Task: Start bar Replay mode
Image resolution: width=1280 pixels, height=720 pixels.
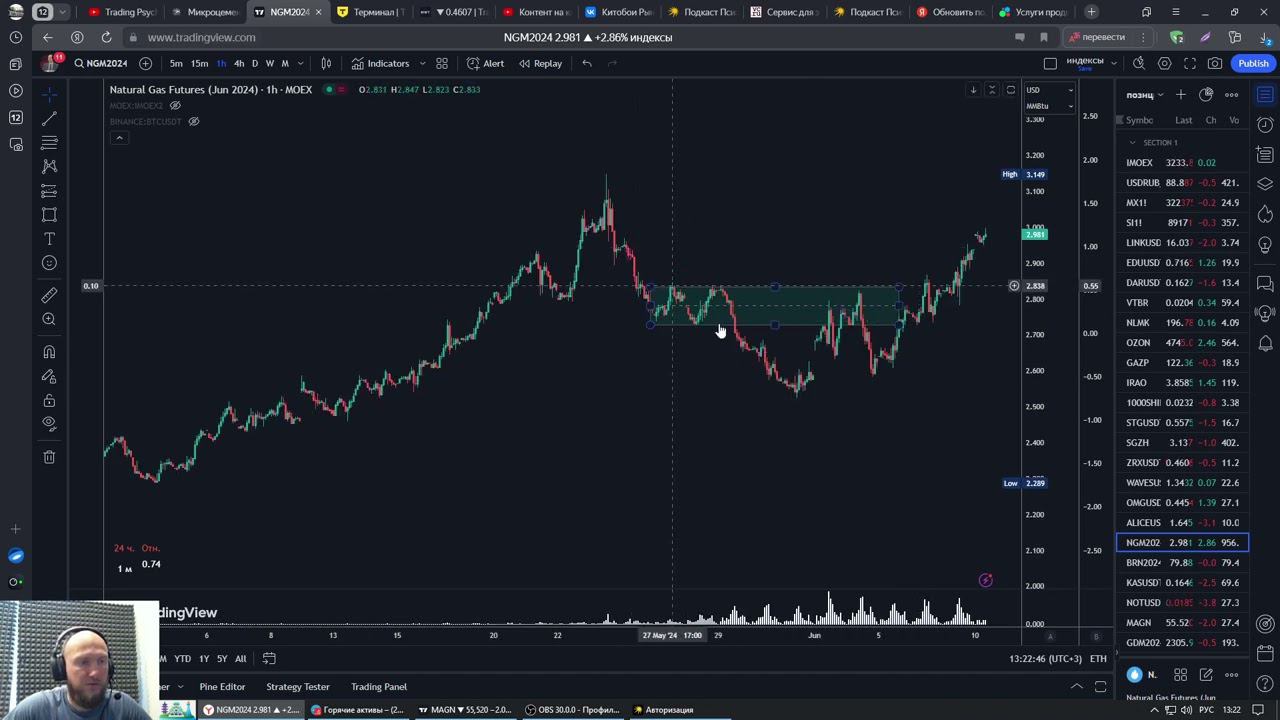Action: pos(540,63)
